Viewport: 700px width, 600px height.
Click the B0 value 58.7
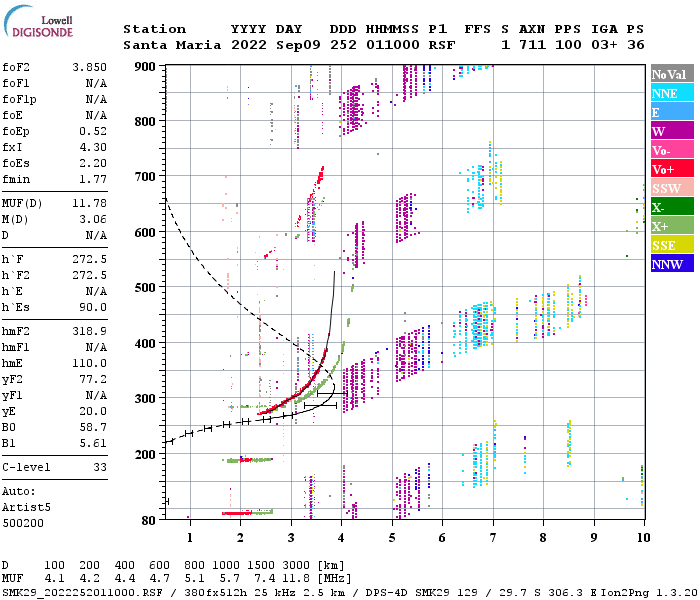coord(93,428)
